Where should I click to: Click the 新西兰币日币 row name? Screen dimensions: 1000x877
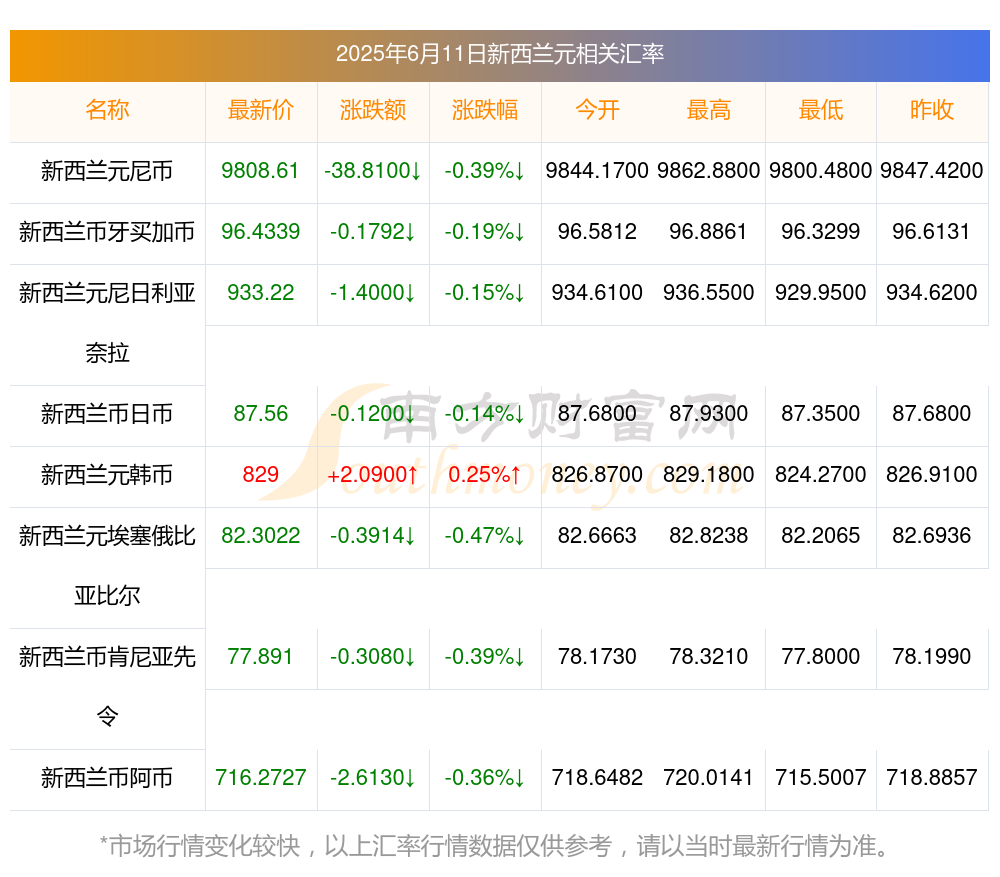pos(107,414)
